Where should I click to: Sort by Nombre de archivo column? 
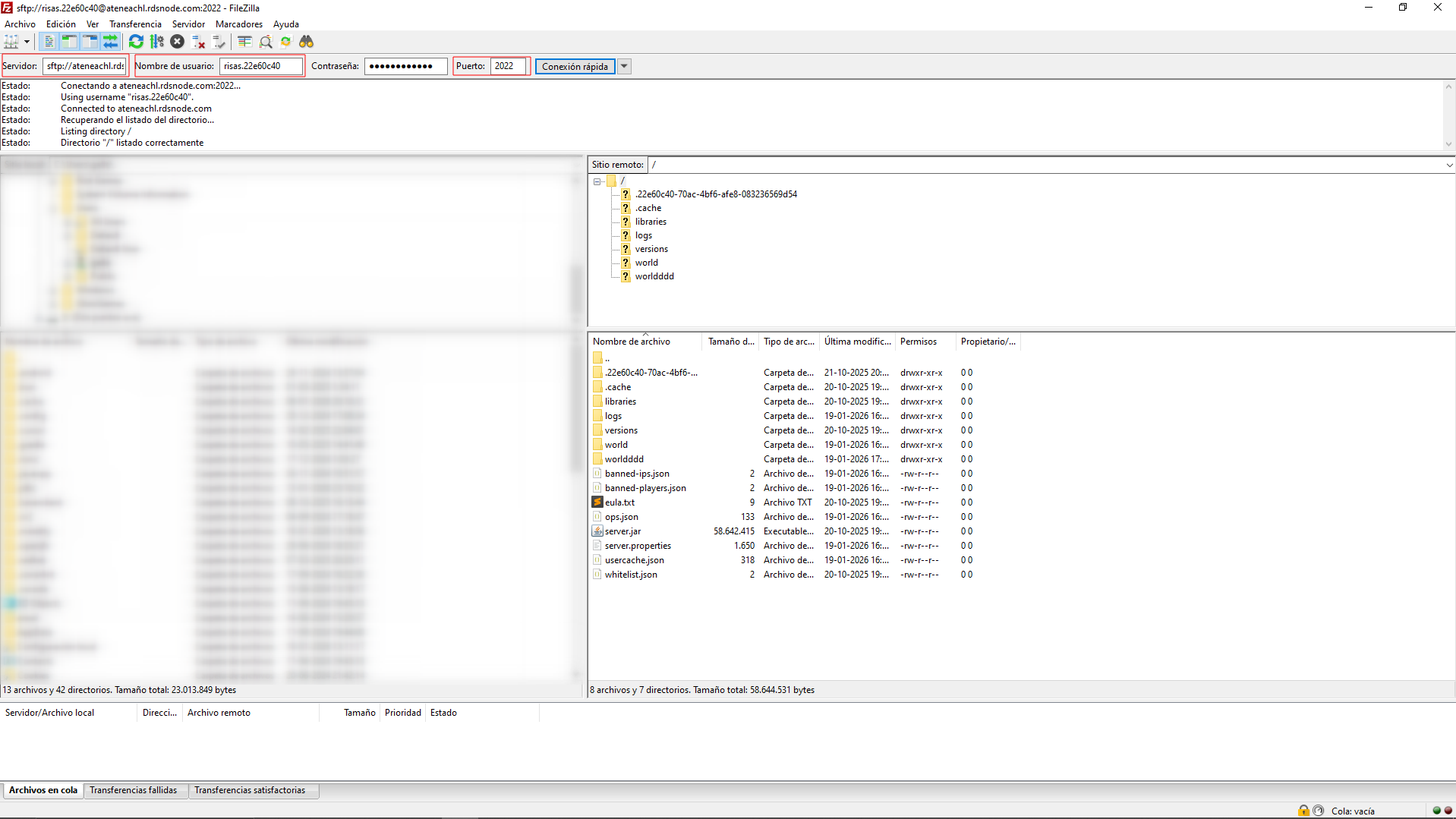645,342
